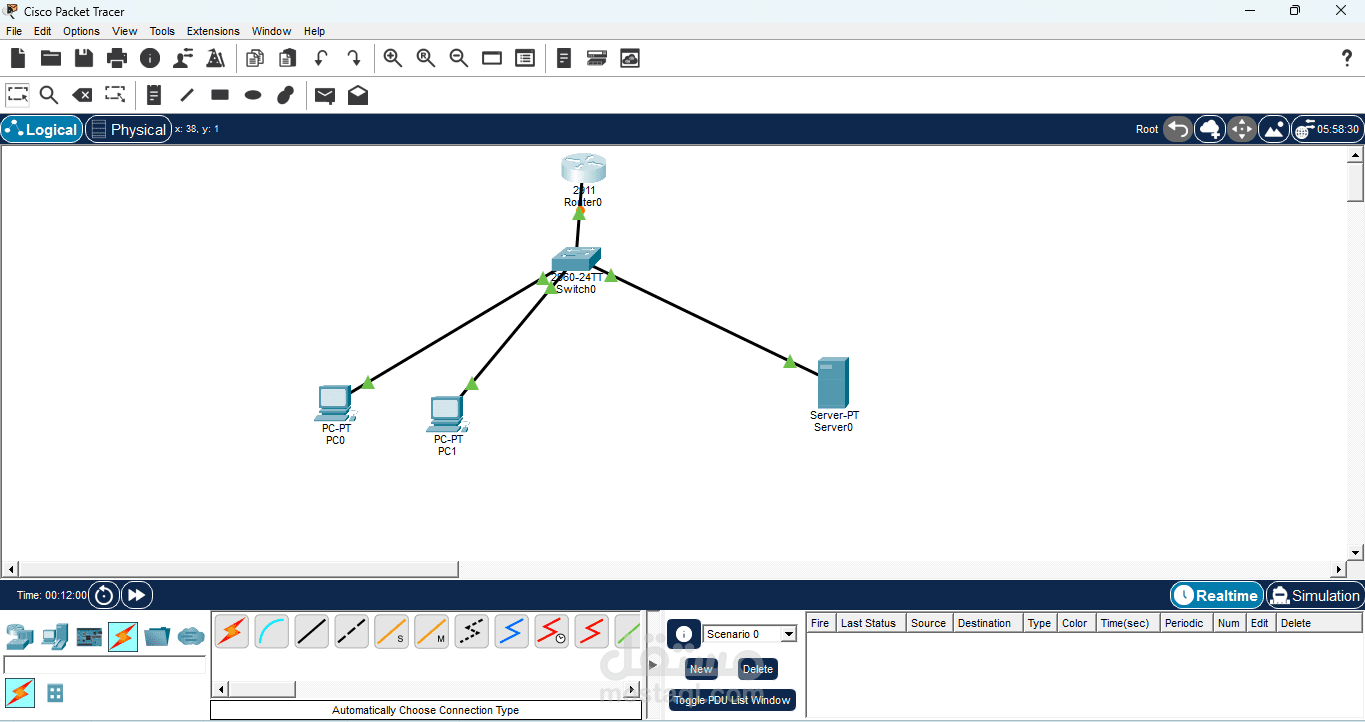
Task: Open the Tools menu
Action: coord(162,31)
